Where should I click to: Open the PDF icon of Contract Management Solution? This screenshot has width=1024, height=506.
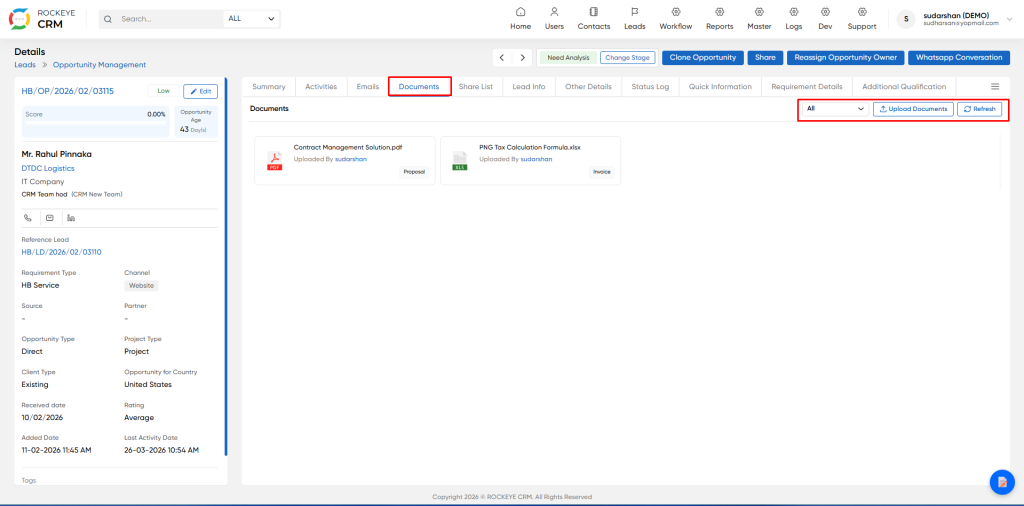pyautogui.click(x=274, y=161)
